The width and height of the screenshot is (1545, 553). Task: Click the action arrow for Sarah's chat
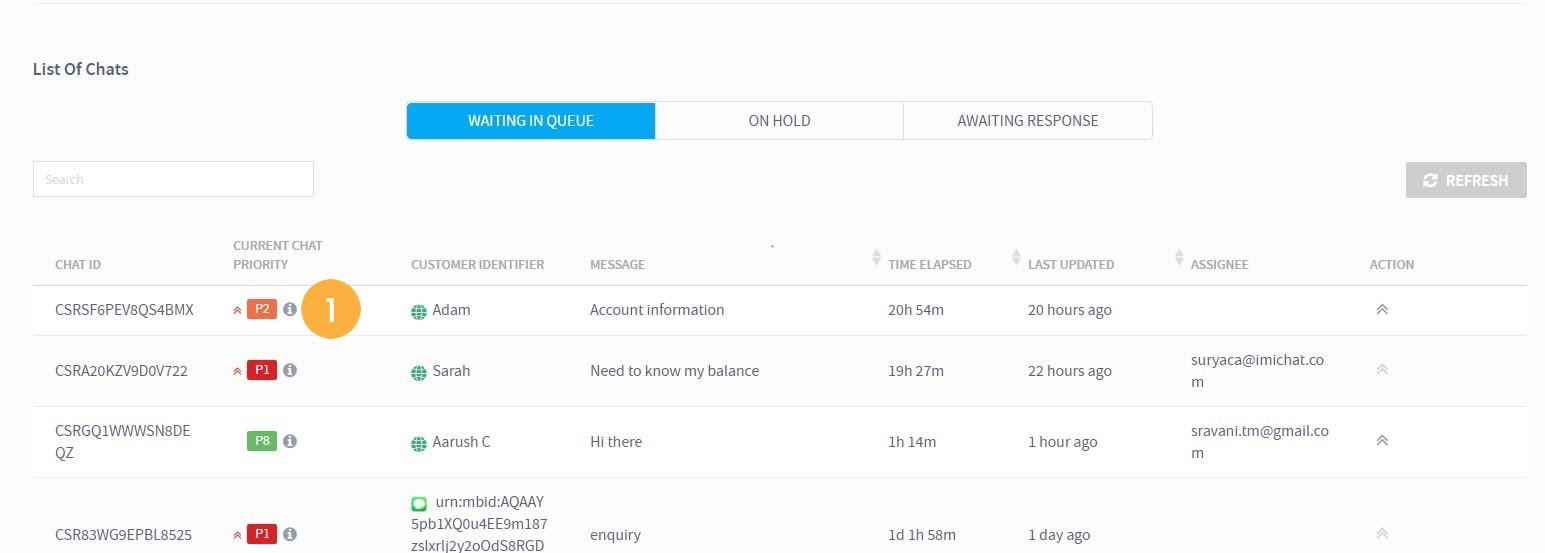(x=1382, y=370)
